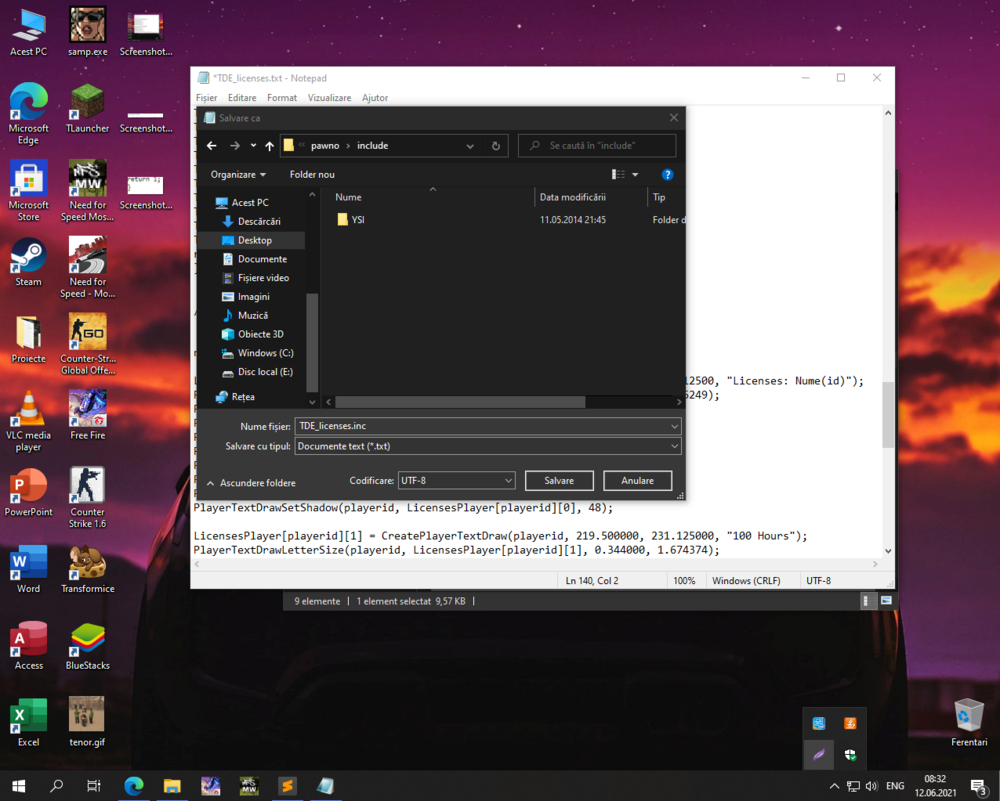Open Steam desktop shortcut
1000x801 pixels.
tap(28, 263)
